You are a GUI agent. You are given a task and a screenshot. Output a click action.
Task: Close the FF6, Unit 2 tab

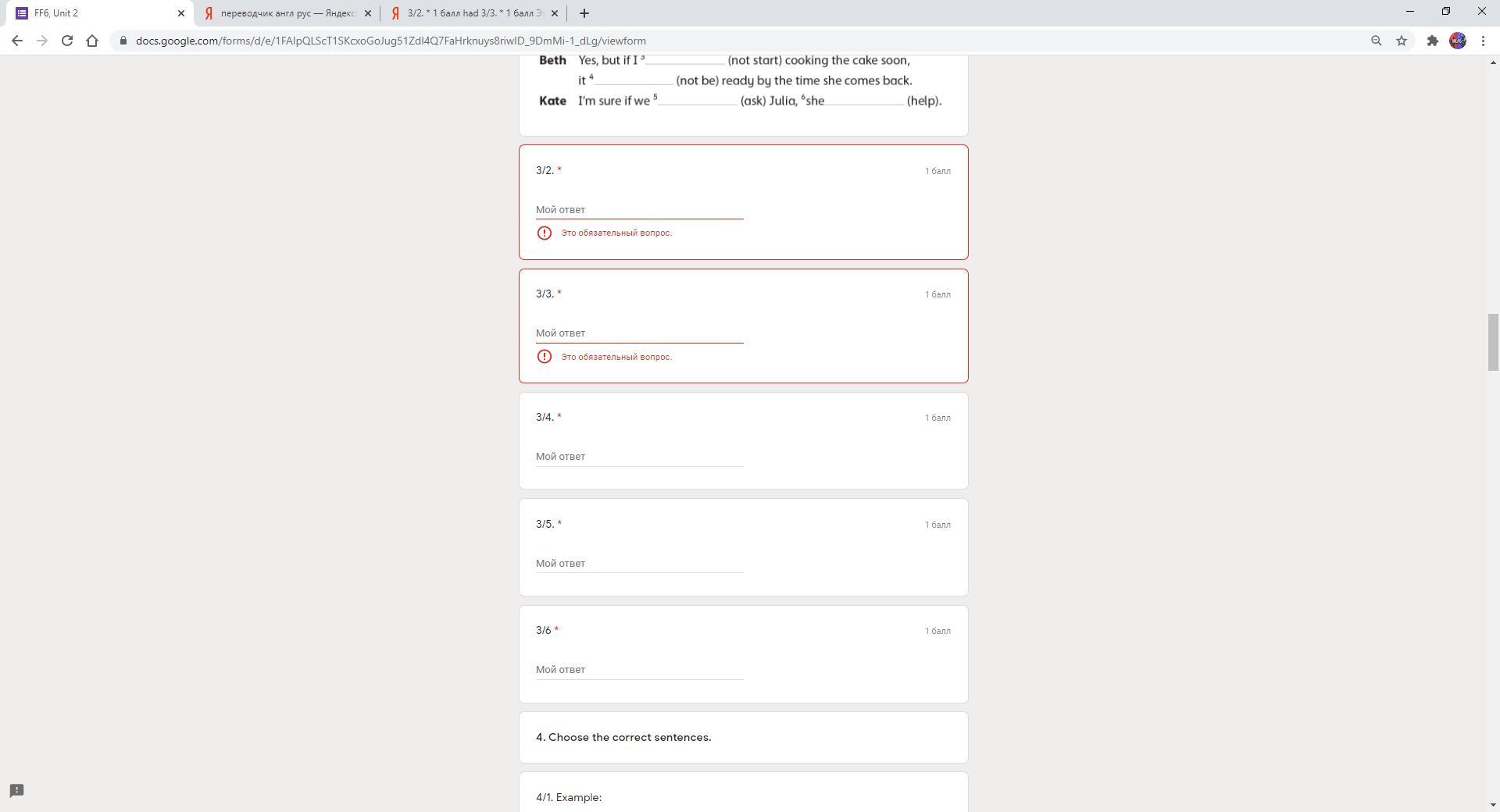click(x=181, y=13)
